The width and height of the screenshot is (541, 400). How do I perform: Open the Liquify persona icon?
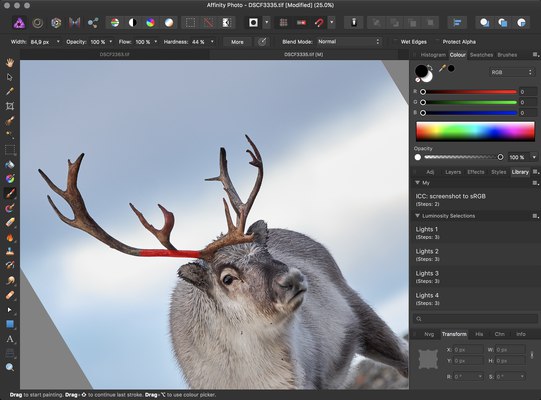click(38, 23)
